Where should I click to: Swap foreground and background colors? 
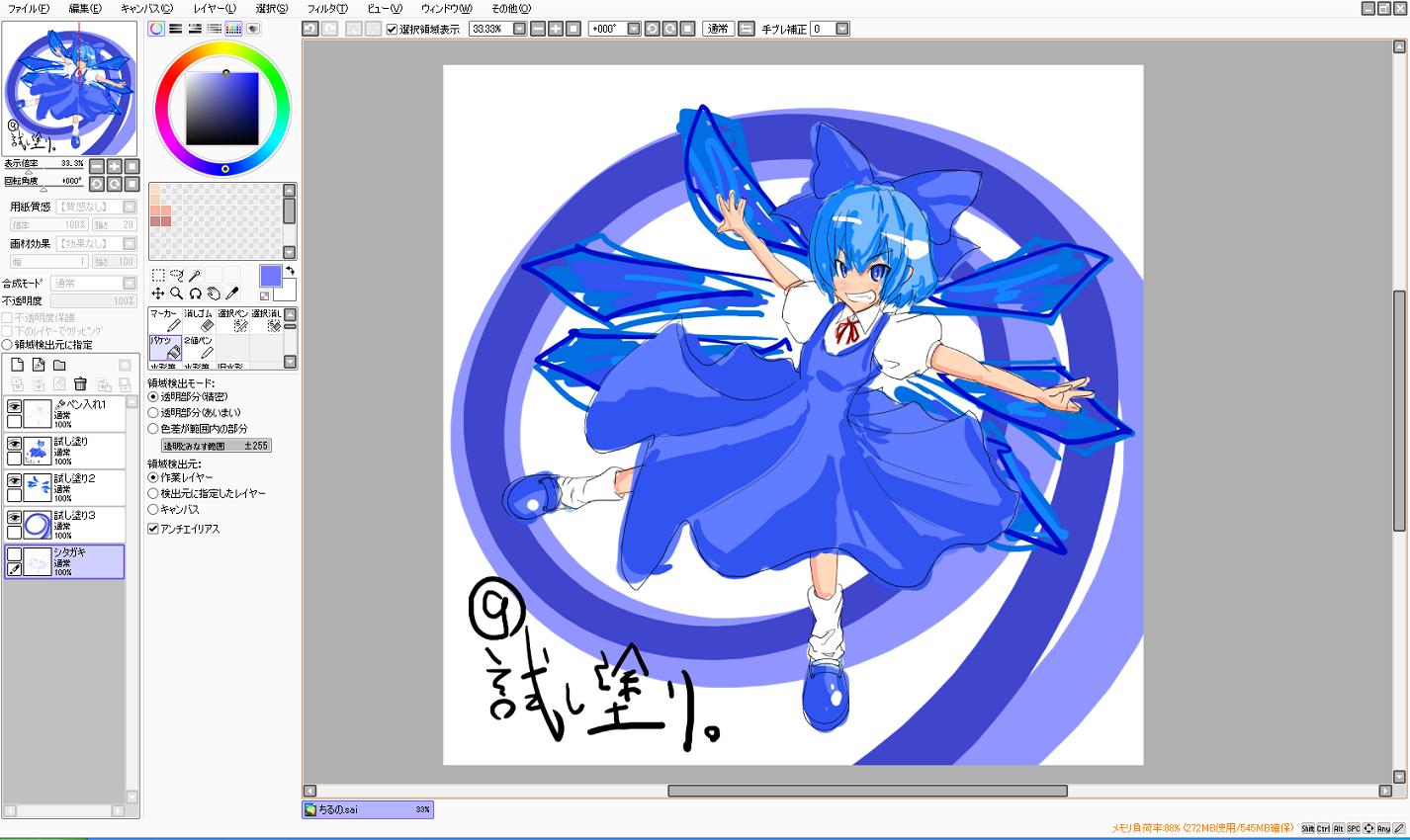(x=290, y=270)
